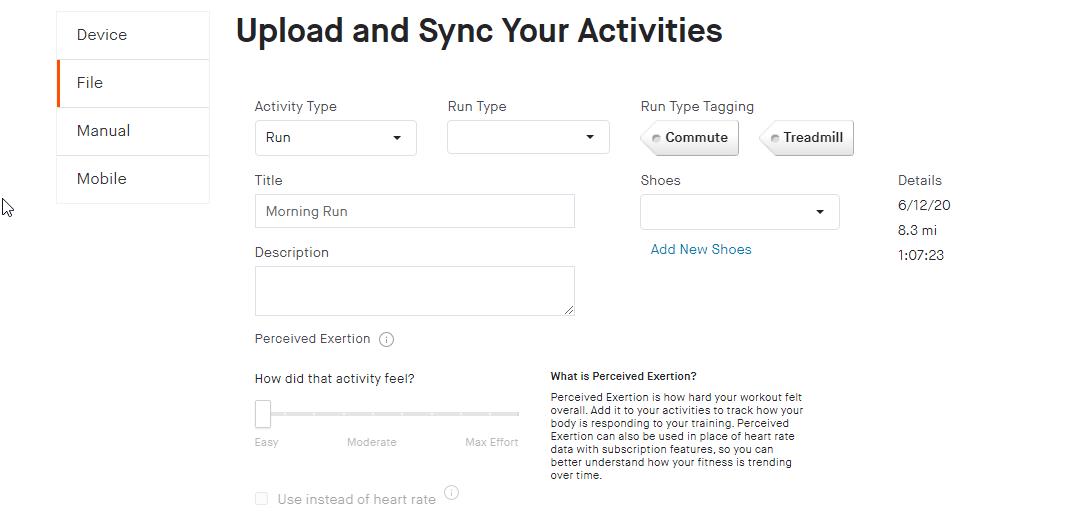Toggle the Treadmill run tag
The height and width of the screenshot is (529, 1069).
(806, 138)
